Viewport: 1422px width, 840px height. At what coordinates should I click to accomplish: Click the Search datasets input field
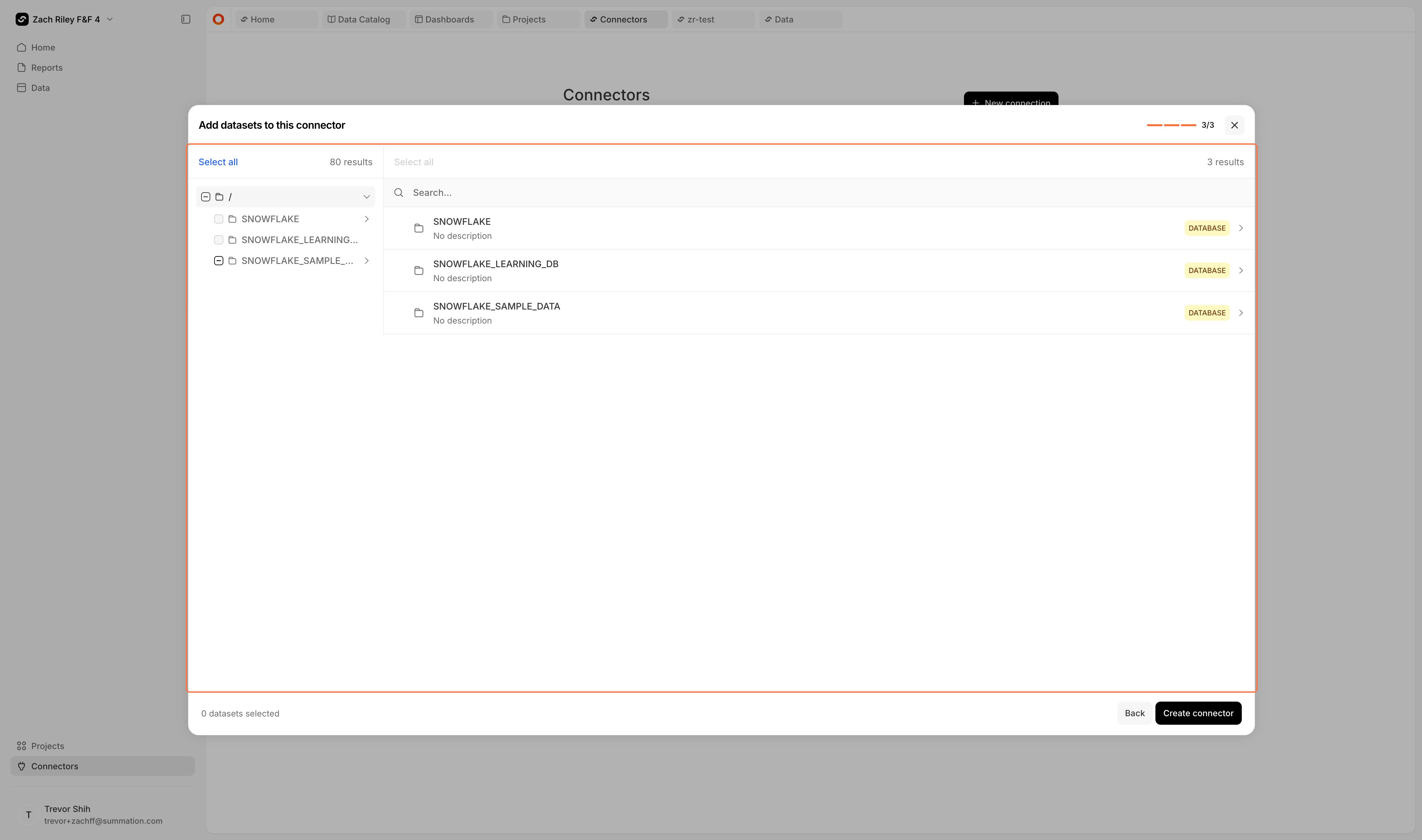(x=819, y=193)
